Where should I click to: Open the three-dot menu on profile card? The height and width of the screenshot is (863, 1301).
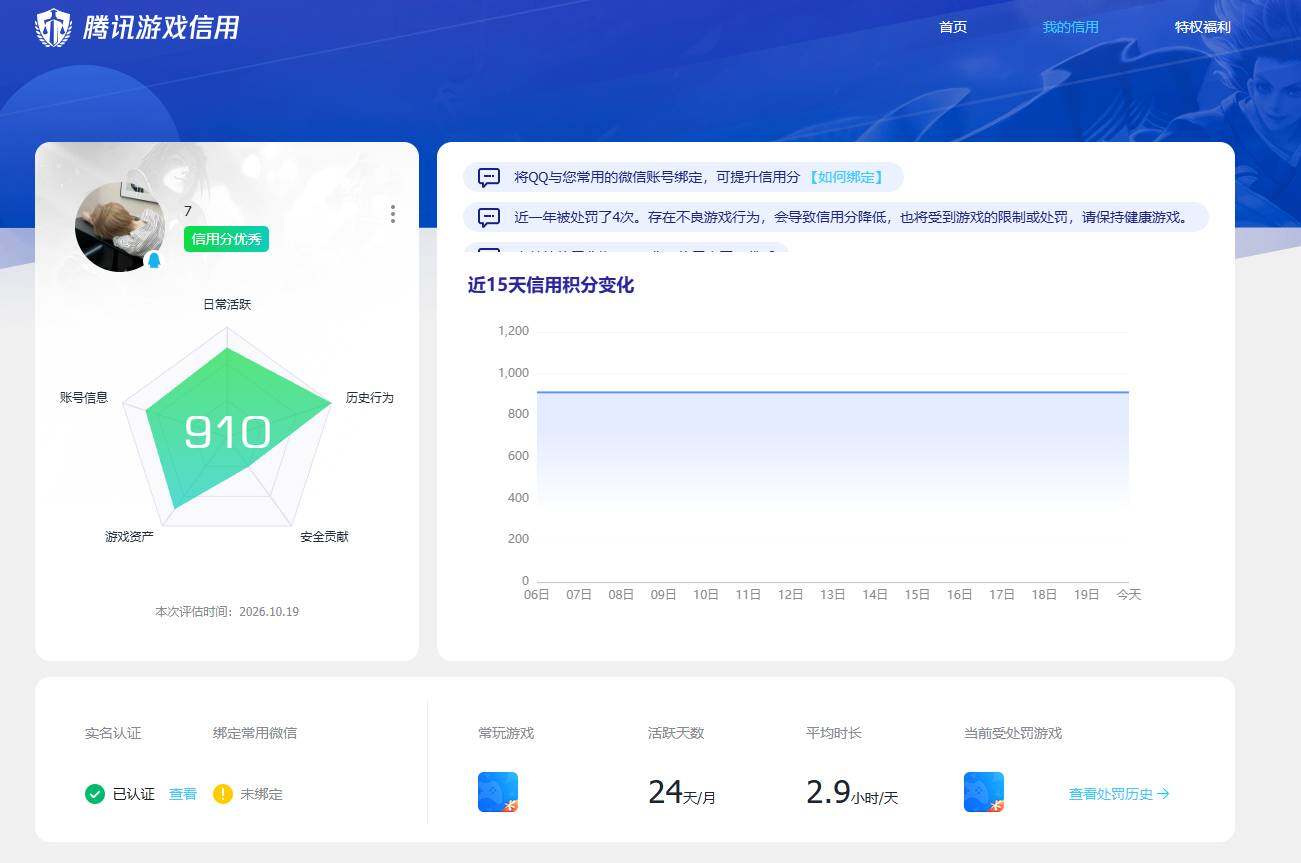click(393, 214)
